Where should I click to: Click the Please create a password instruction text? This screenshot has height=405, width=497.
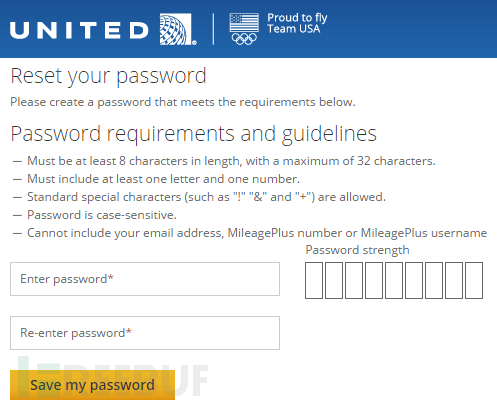click(183, 102)
